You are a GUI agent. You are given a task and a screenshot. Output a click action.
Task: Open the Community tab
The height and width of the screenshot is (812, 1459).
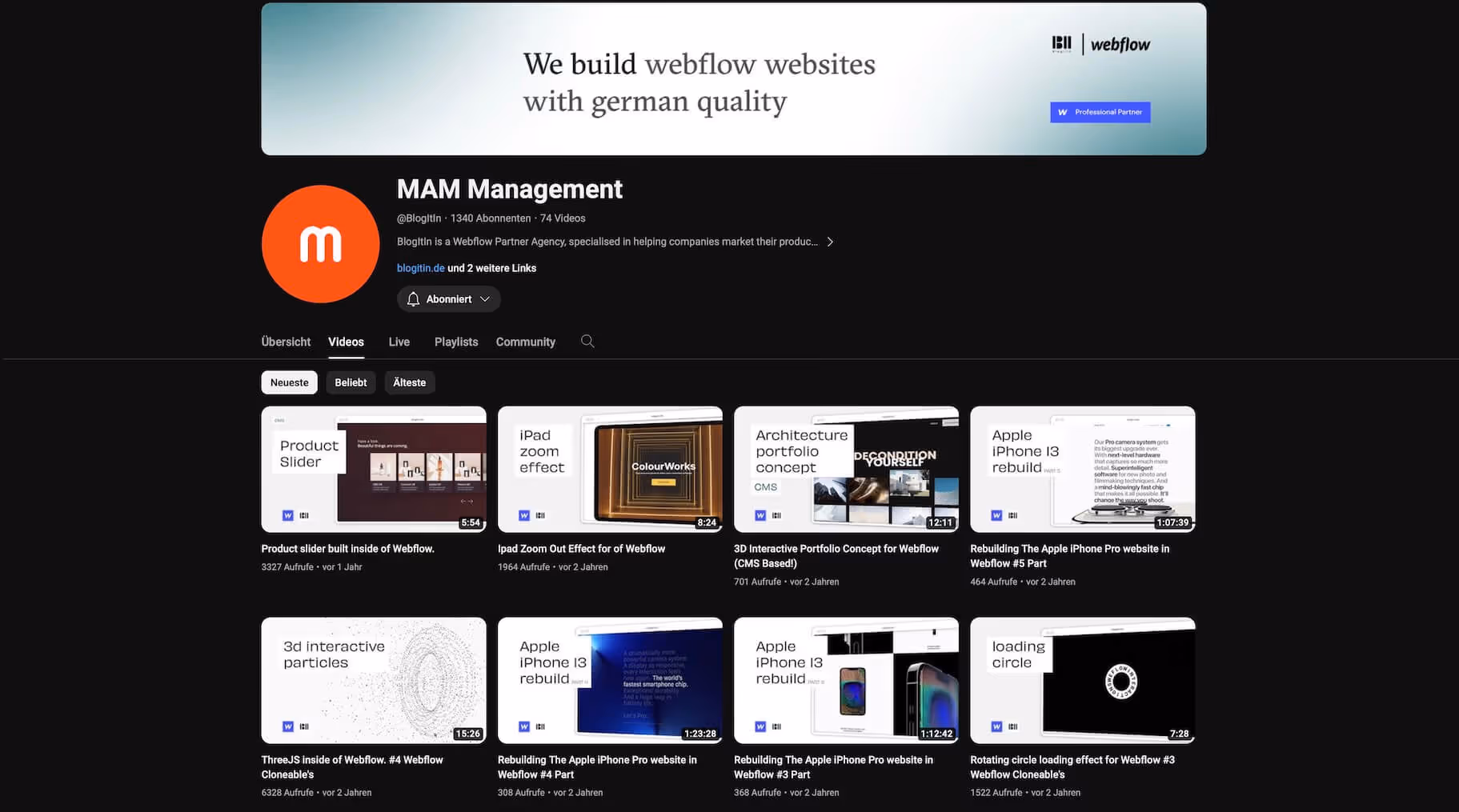pyautogui.click(x=526, y=342)
